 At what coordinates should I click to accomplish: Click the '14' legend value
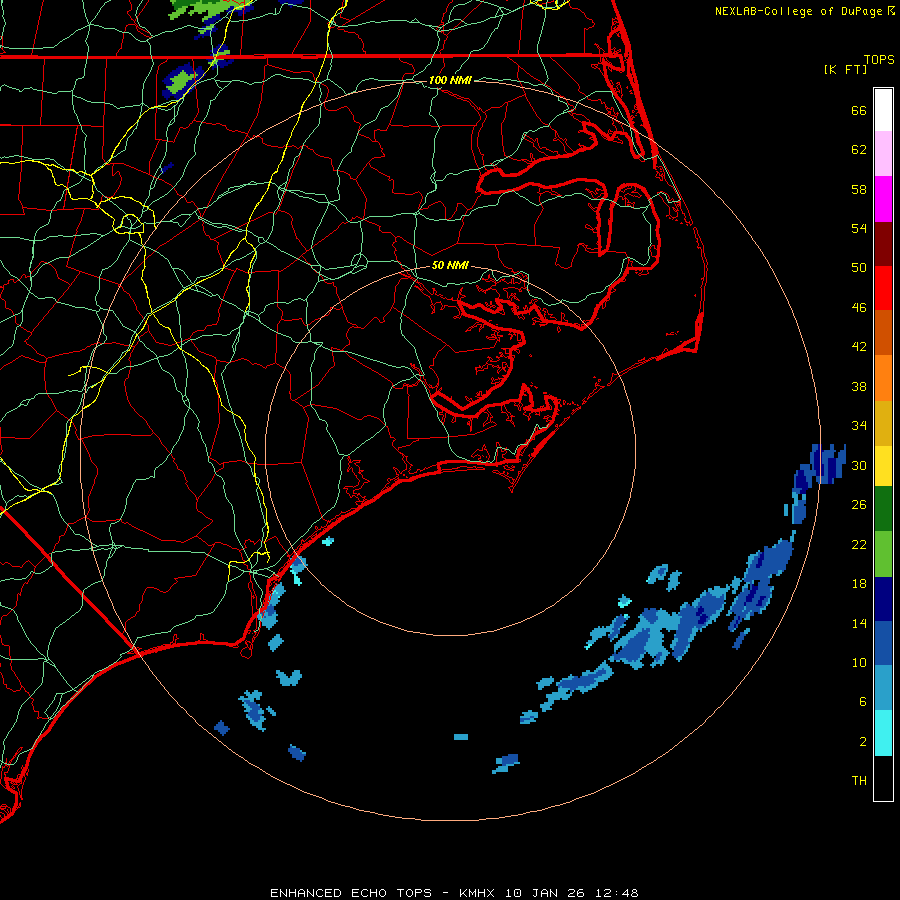[859, 623]
